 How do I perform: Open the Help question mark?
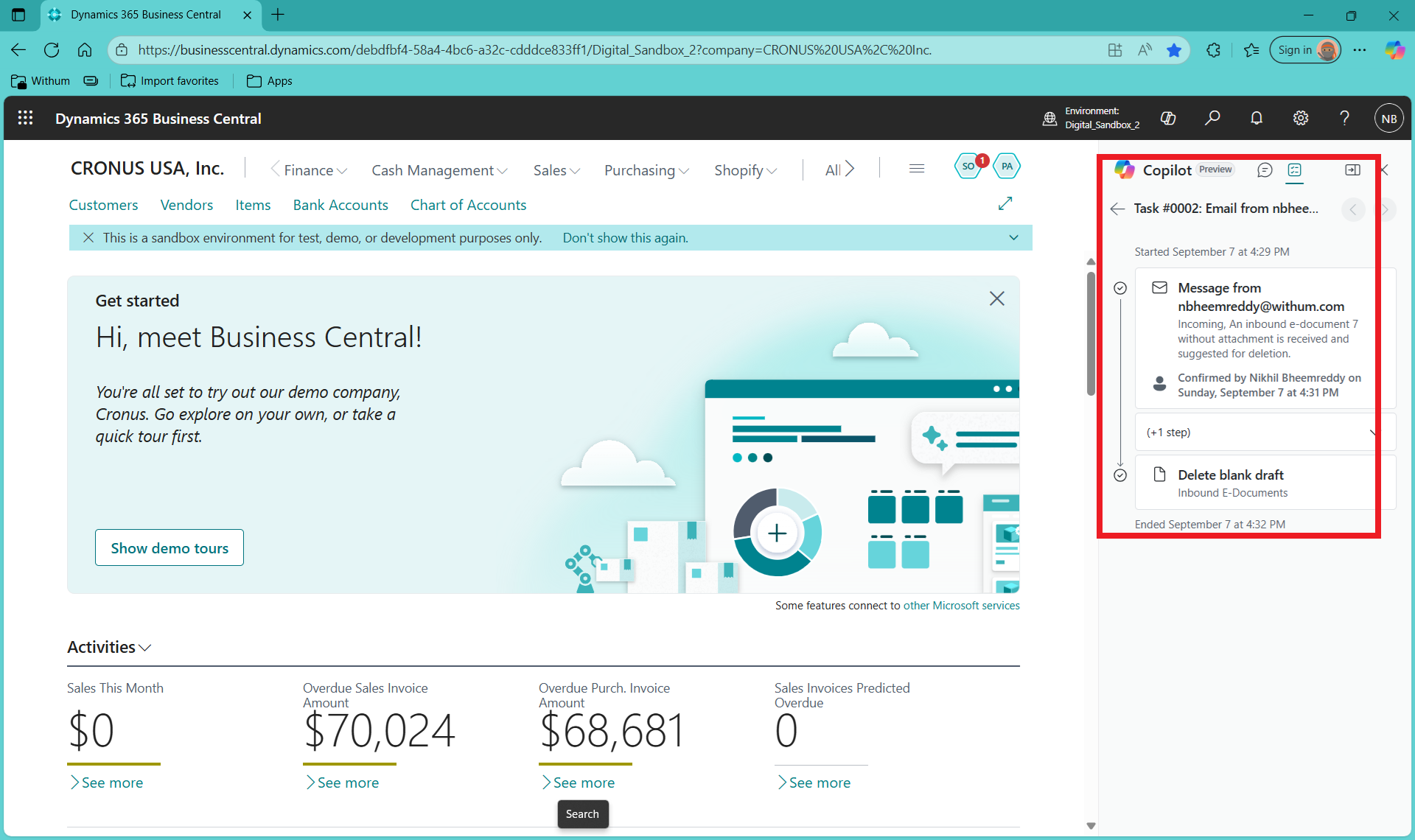1344,118
